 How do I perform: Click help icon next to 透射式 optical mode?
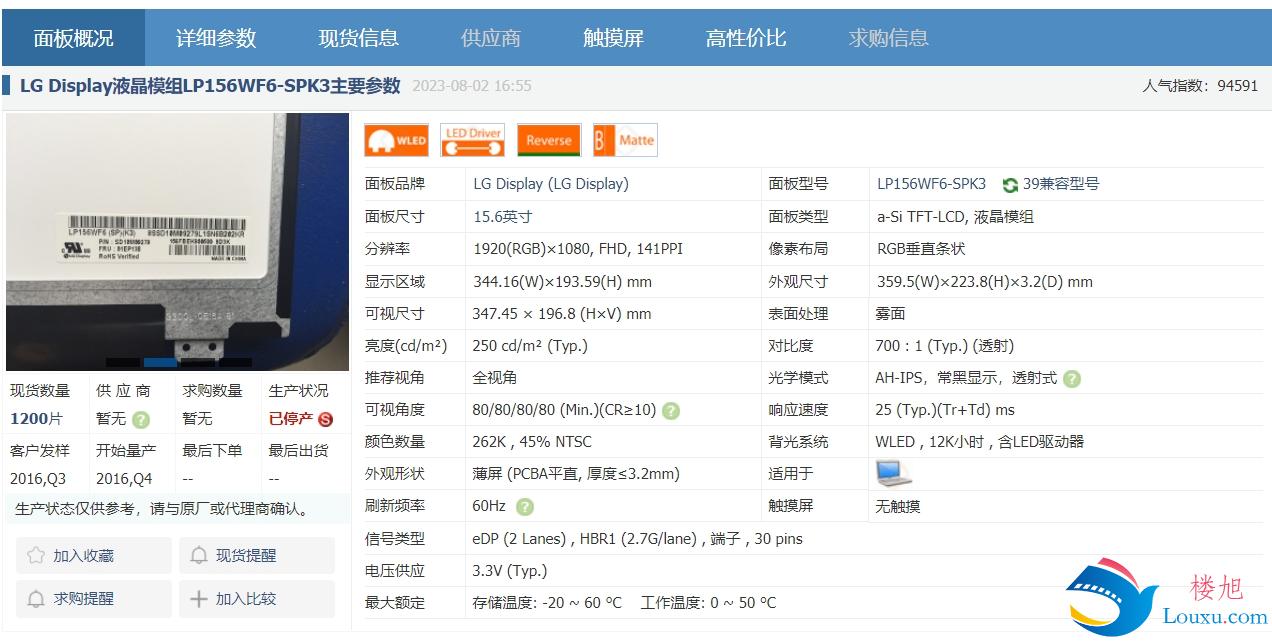pos(1072,379)
